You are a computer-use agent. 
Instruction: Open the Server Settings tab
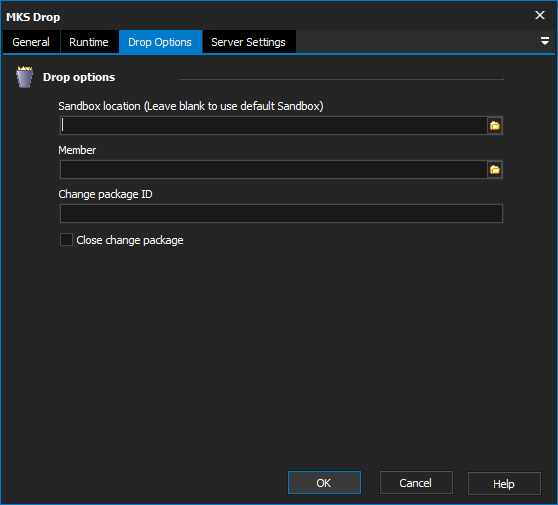(x=248, y=42)
